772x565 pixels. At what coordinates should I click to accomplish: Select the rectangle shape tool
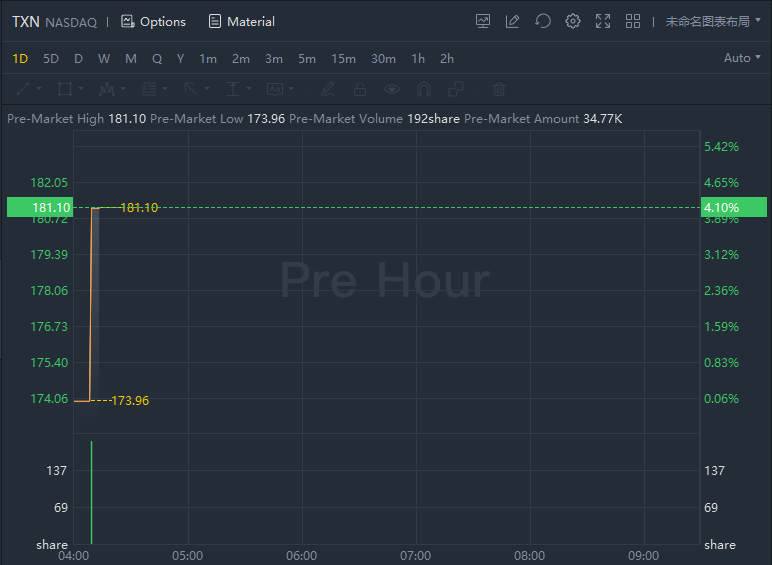pyautogui.click(x=65, y=89)
